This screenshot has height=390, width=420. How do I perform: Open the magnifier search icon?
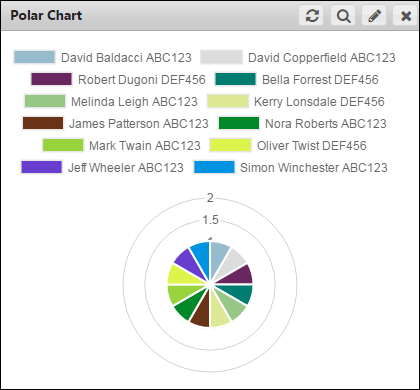(x=343, y=15)
